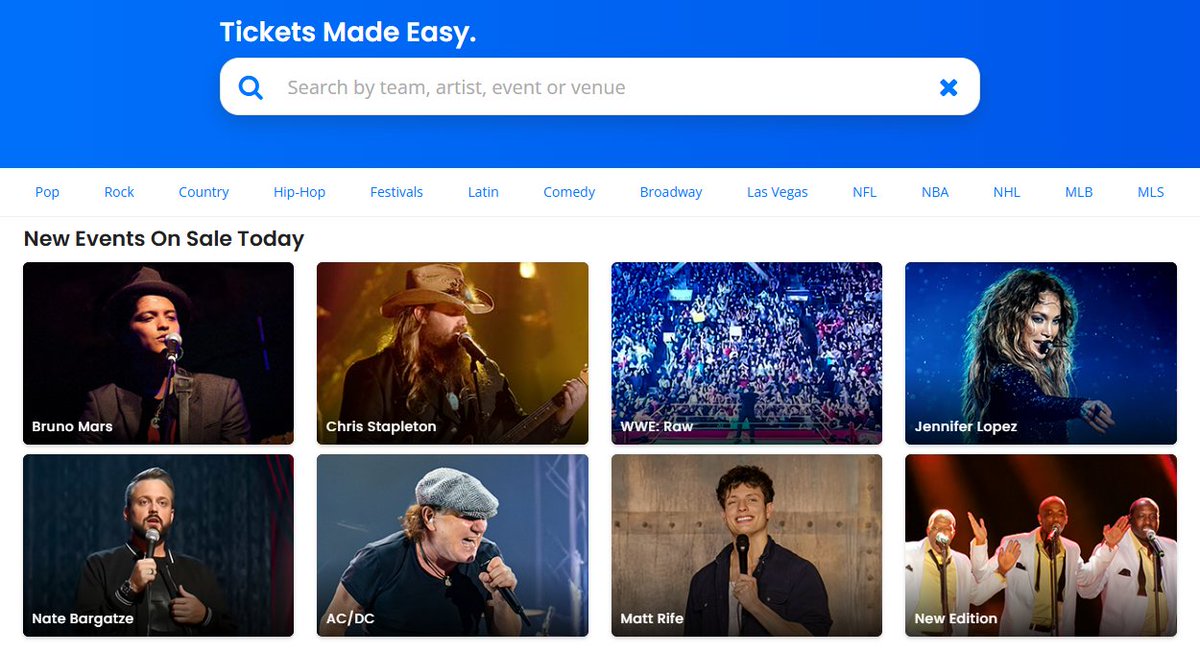Browse the Country category
Screen dimensions: 1200x653
coord(204,192)
